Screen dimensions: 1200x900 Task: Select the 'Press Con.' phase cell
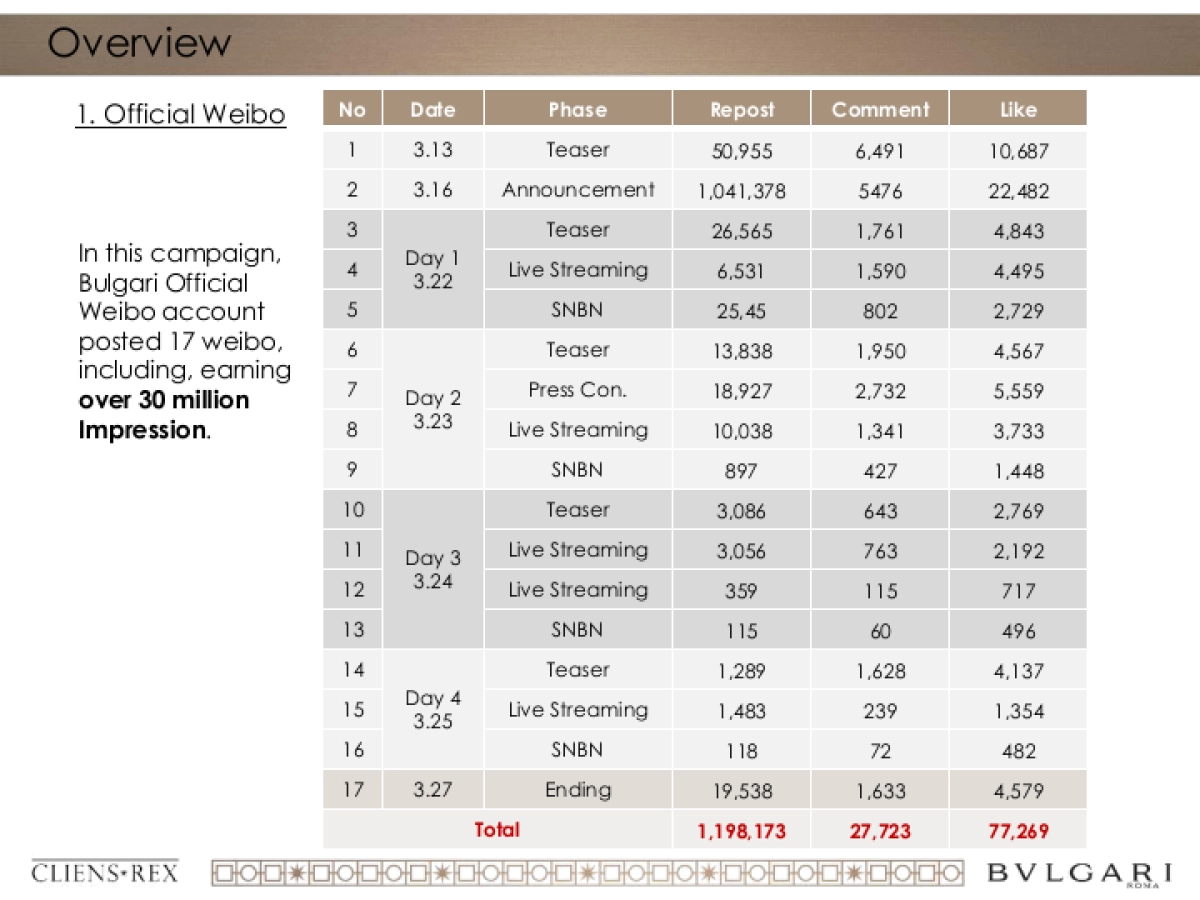click(x=578, y=390)
